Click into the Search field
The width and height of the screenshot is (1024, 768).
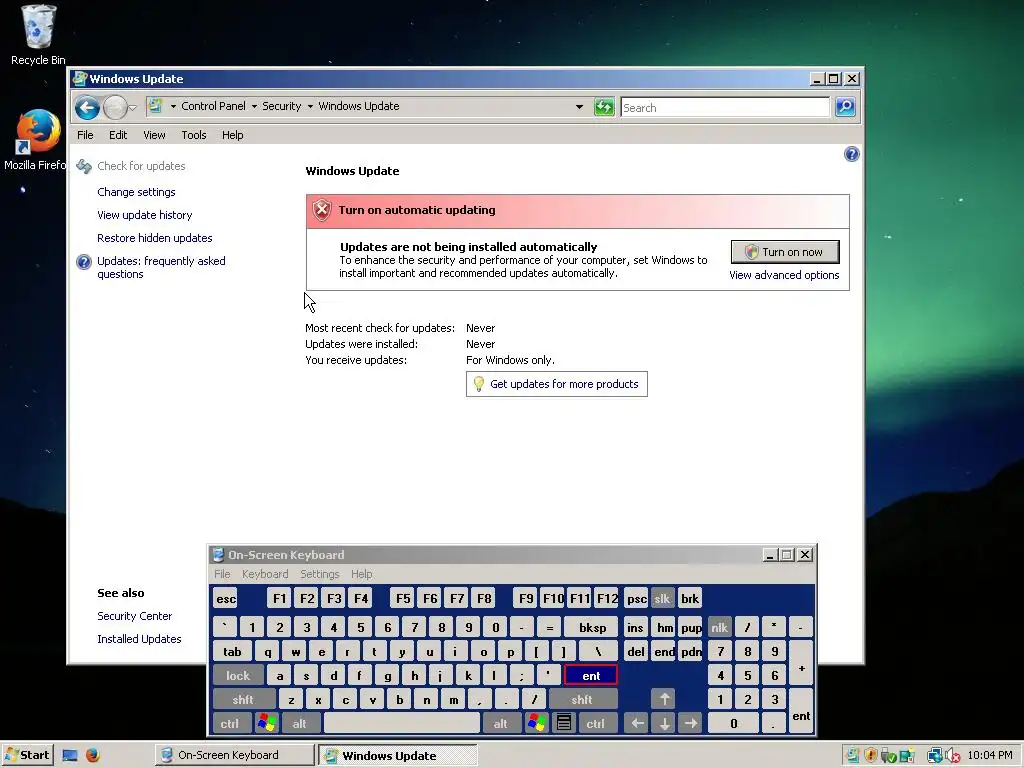tap(725, 107)
